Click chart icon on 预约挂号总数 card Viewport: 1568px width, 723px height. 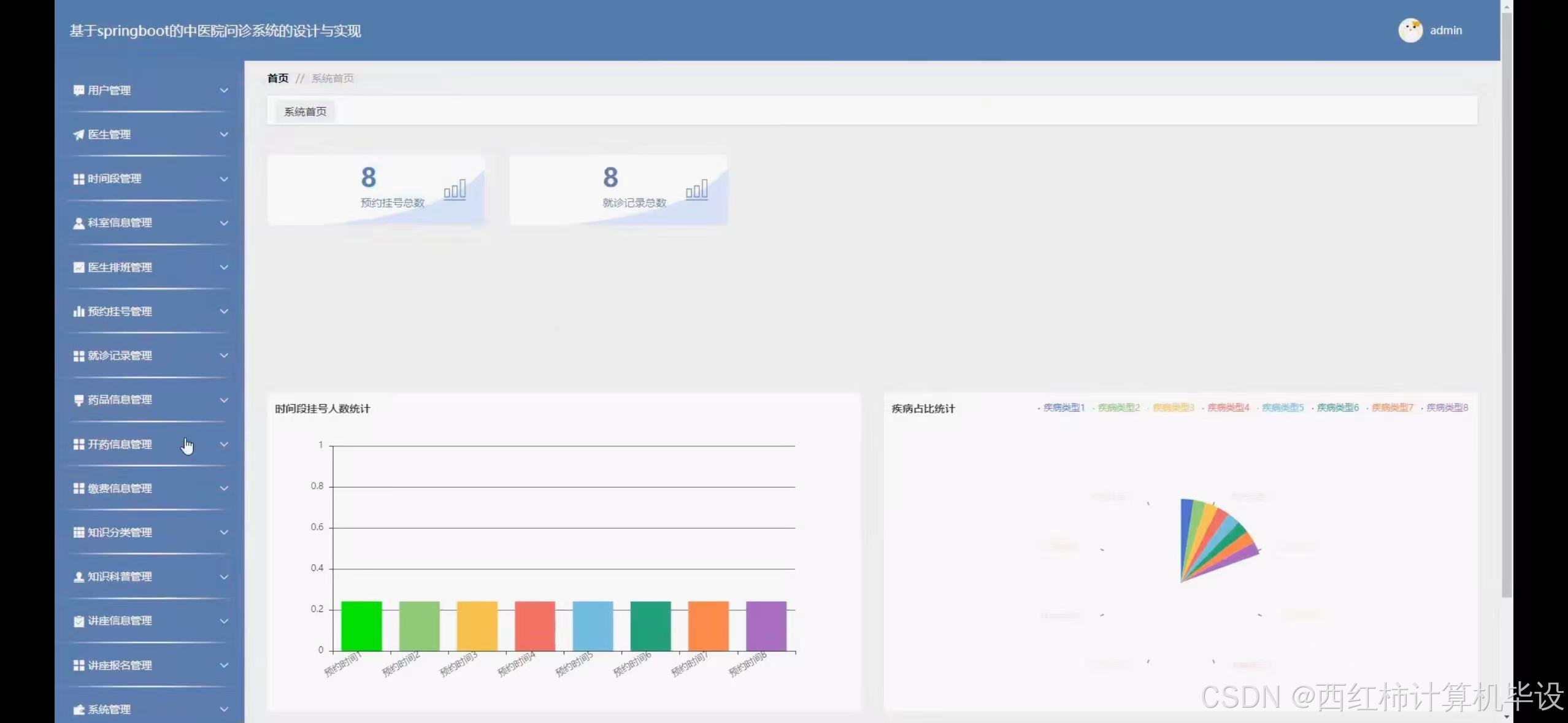[455, 189]
